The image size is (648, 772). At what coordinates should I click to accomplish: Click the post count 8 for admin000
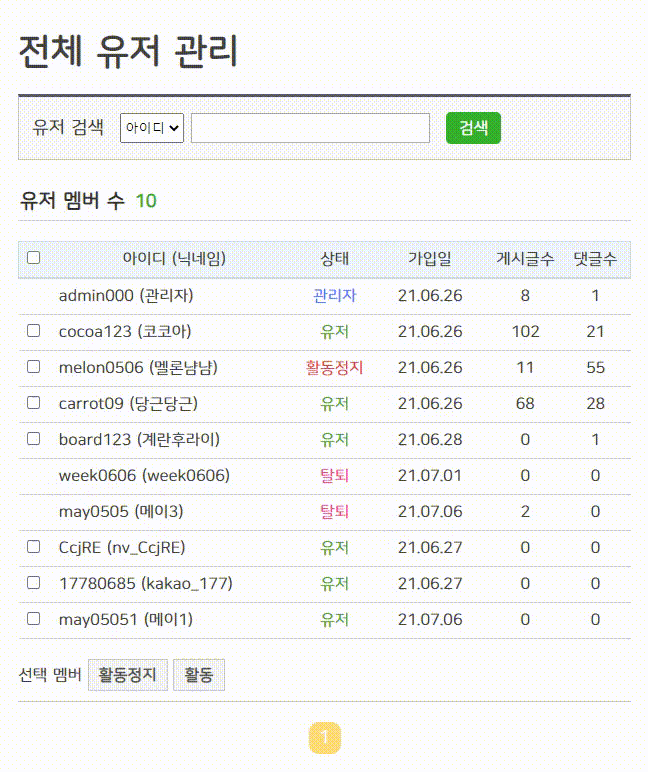coord(525,295)
